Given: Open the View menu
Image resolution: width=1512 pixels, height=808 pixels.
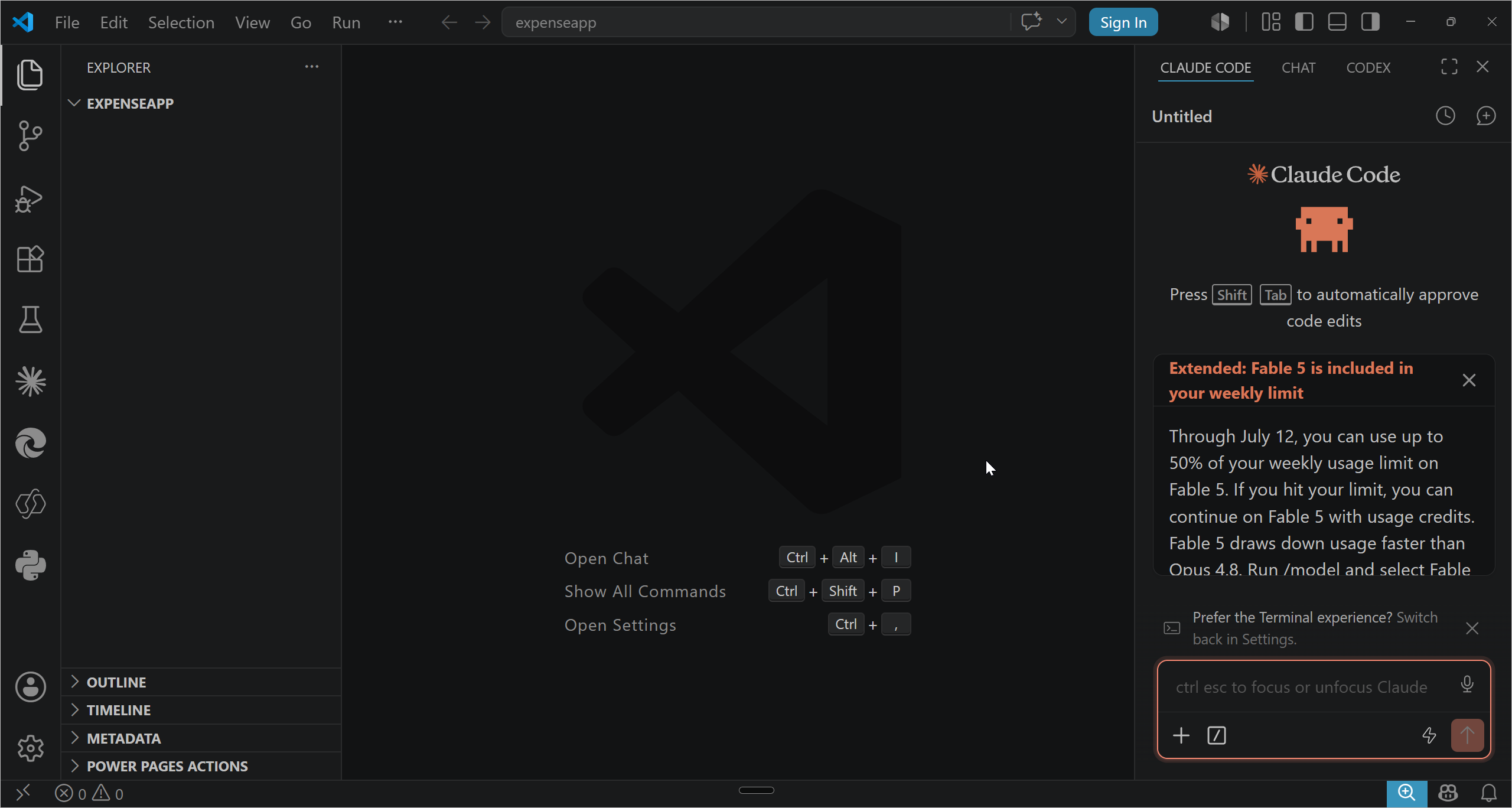Looking at the screenshot, I should click(x=252, y=22).
